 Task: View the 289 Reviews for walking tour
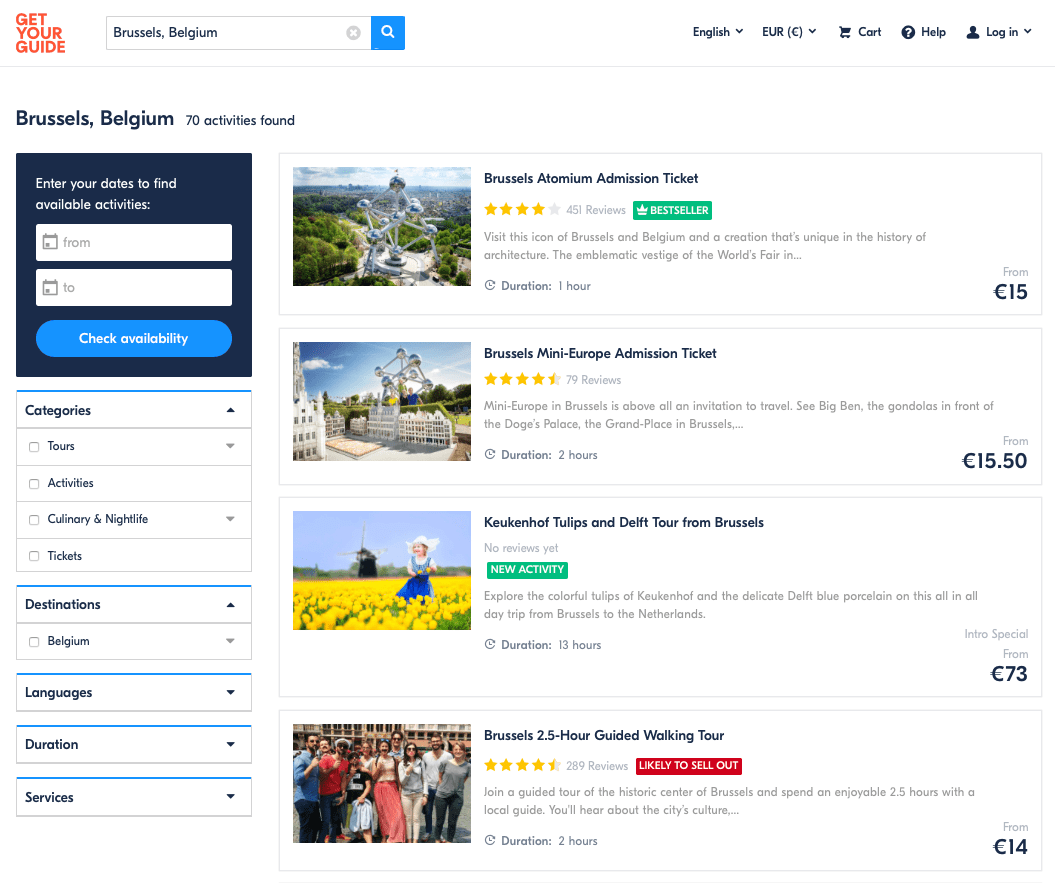pos(597,766)
